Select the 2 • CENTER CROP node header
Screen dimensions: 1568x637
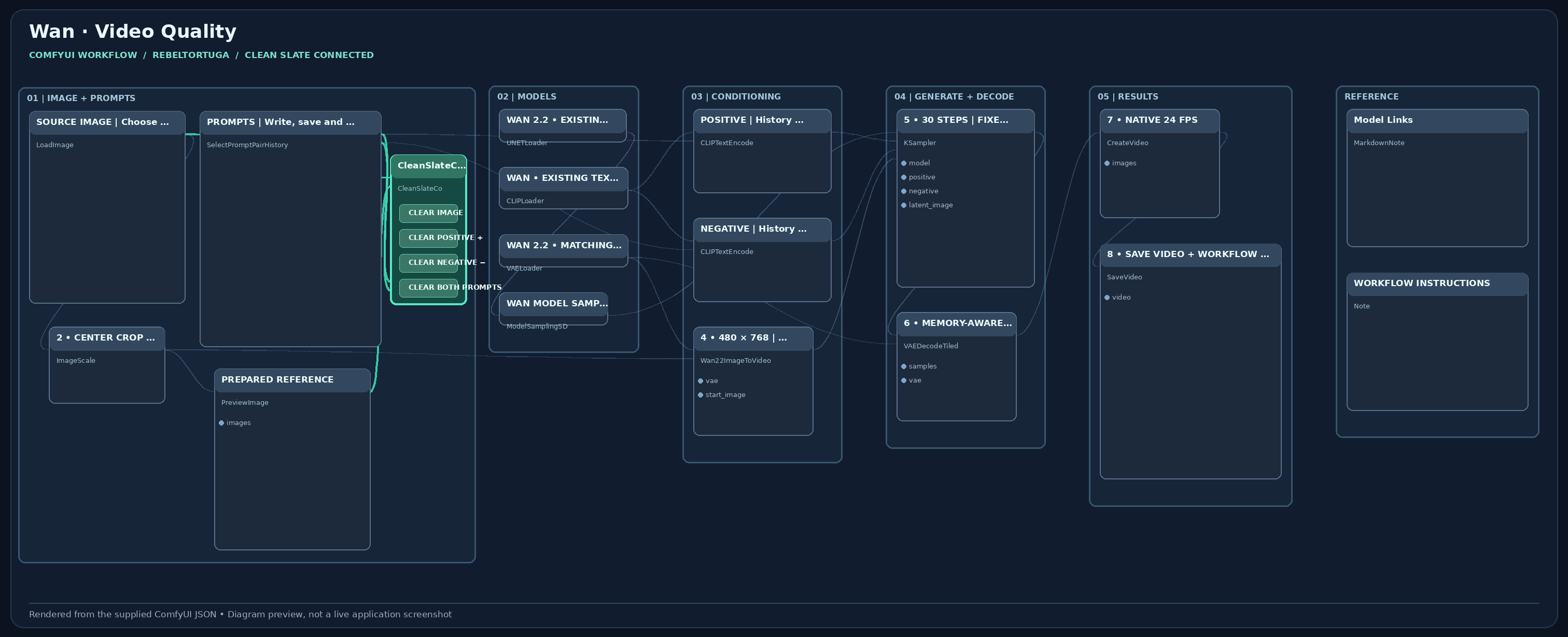(107, 338)
